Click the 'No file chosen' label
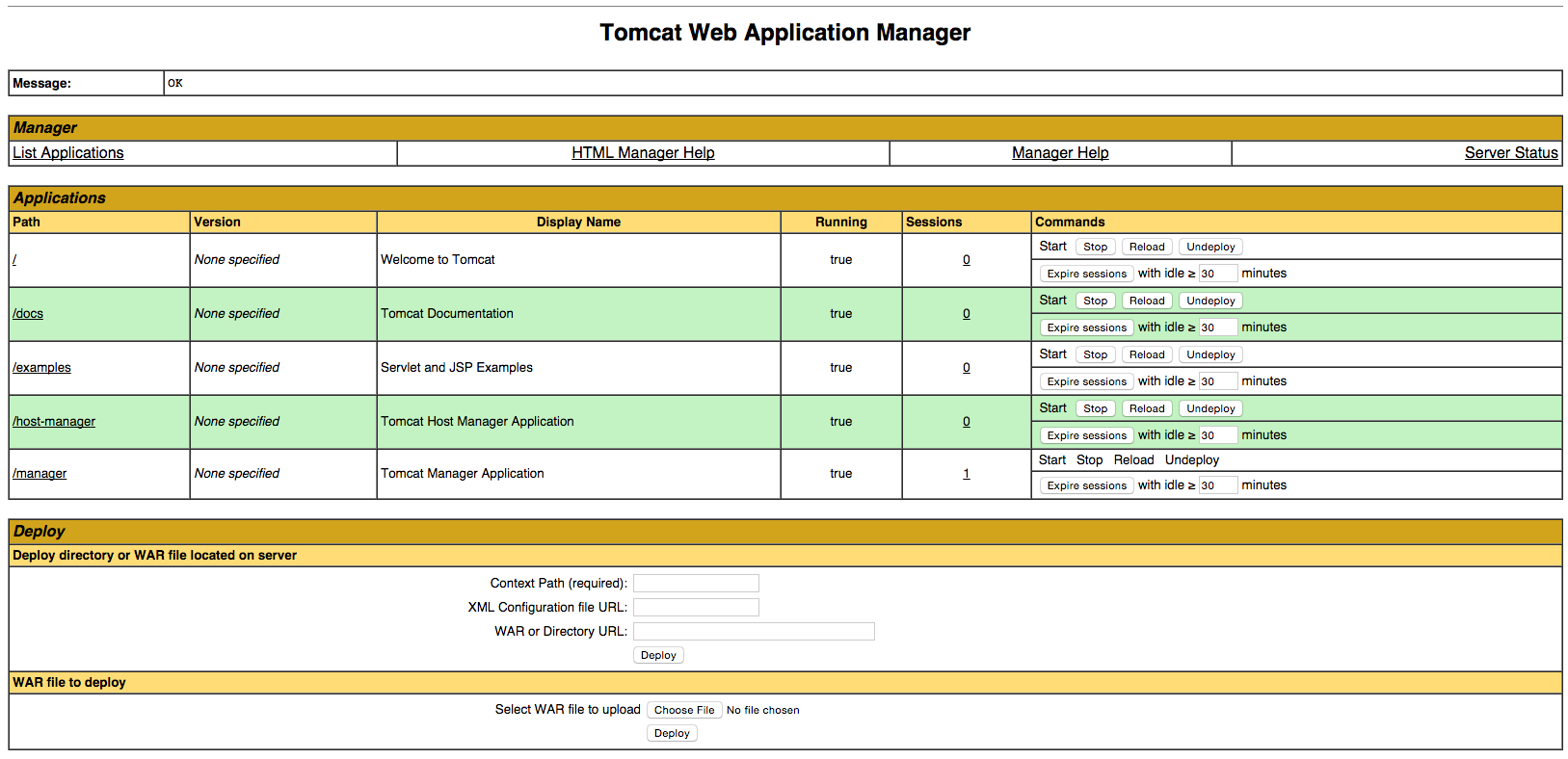 coord(763,711)
